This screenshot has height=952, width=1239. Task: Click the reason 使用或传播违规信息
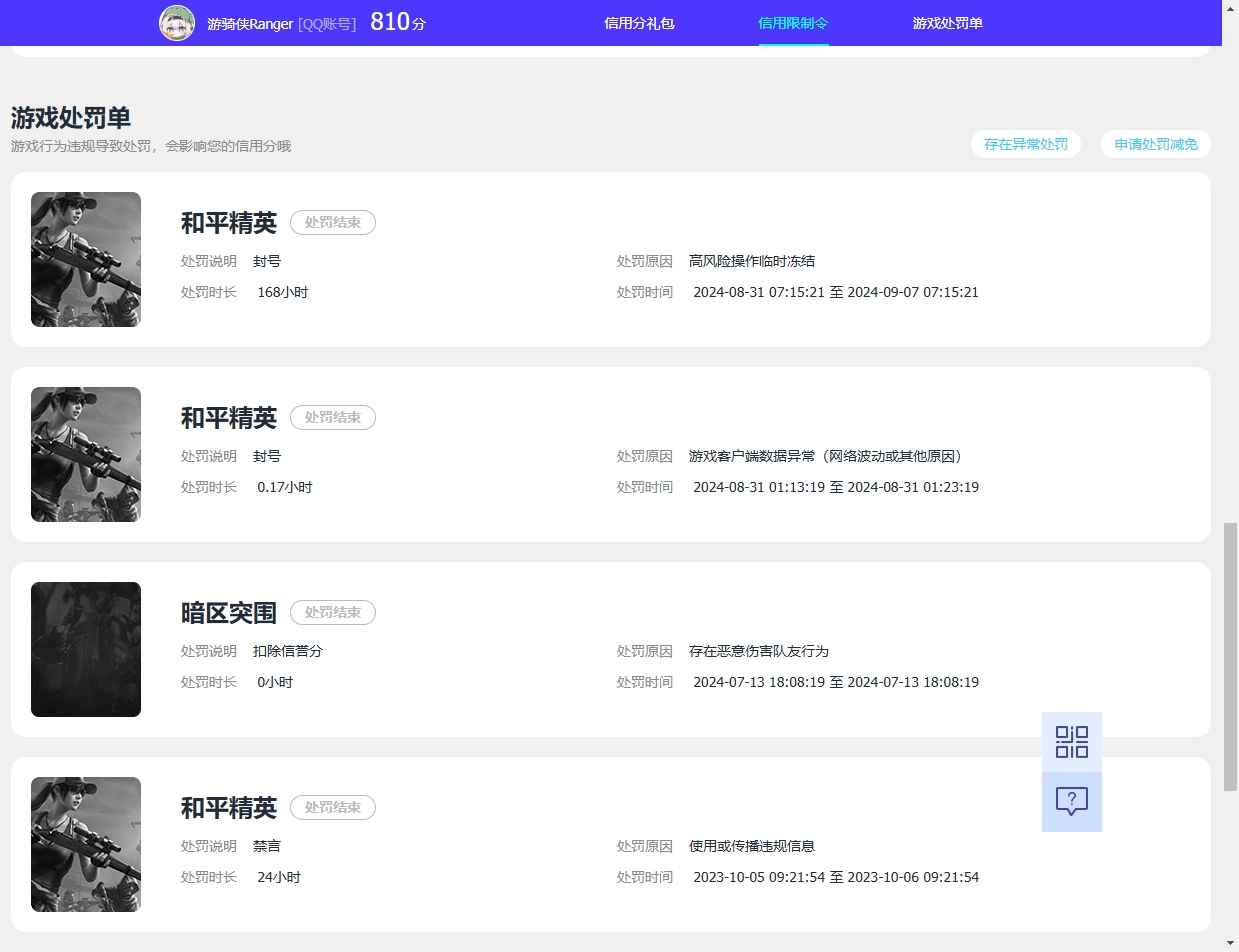pyautogui.click(x=752, y=846)
